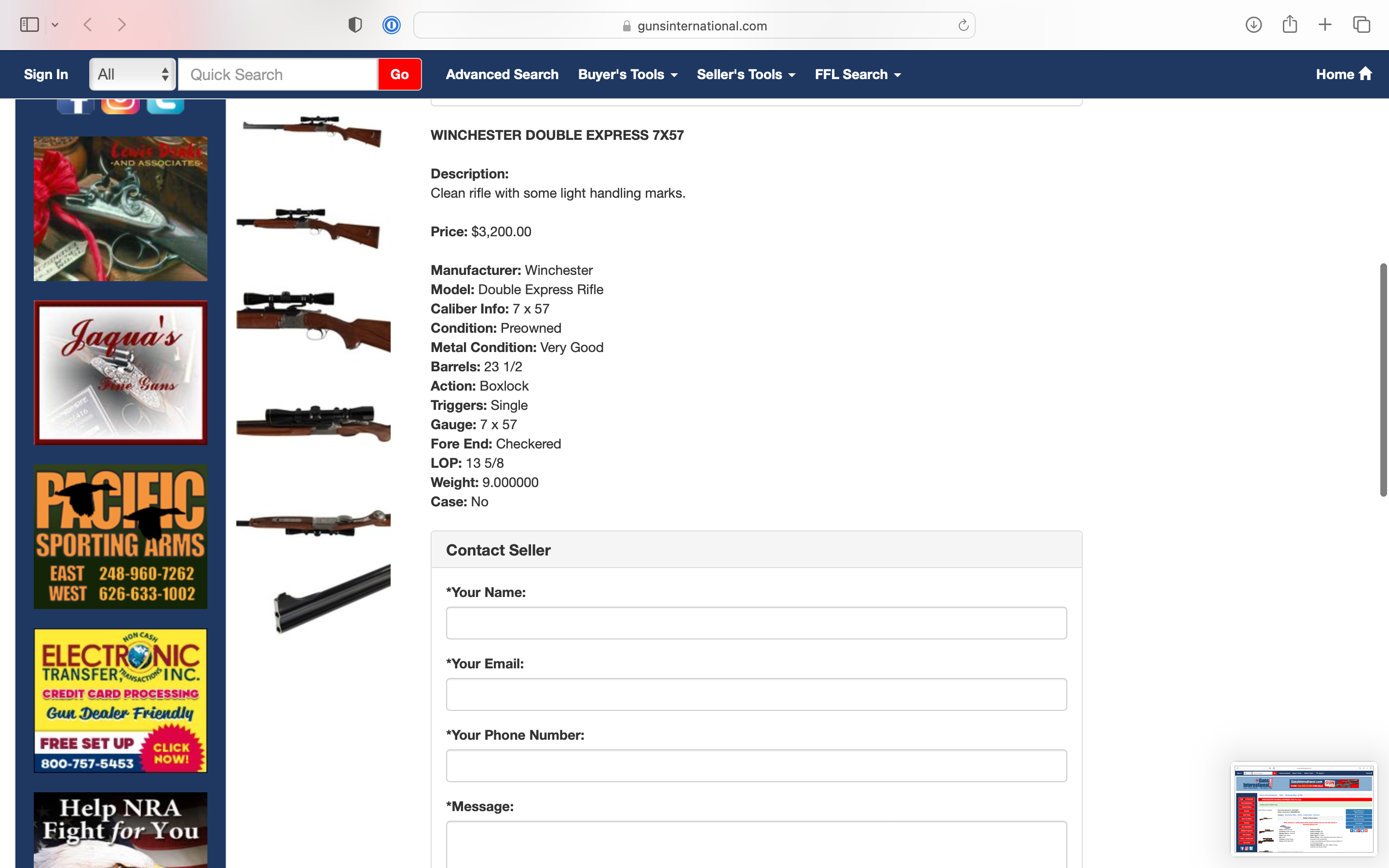Show the tab overview
The width and height of the screenshot is (1389, 868).
click(1362, 25)
